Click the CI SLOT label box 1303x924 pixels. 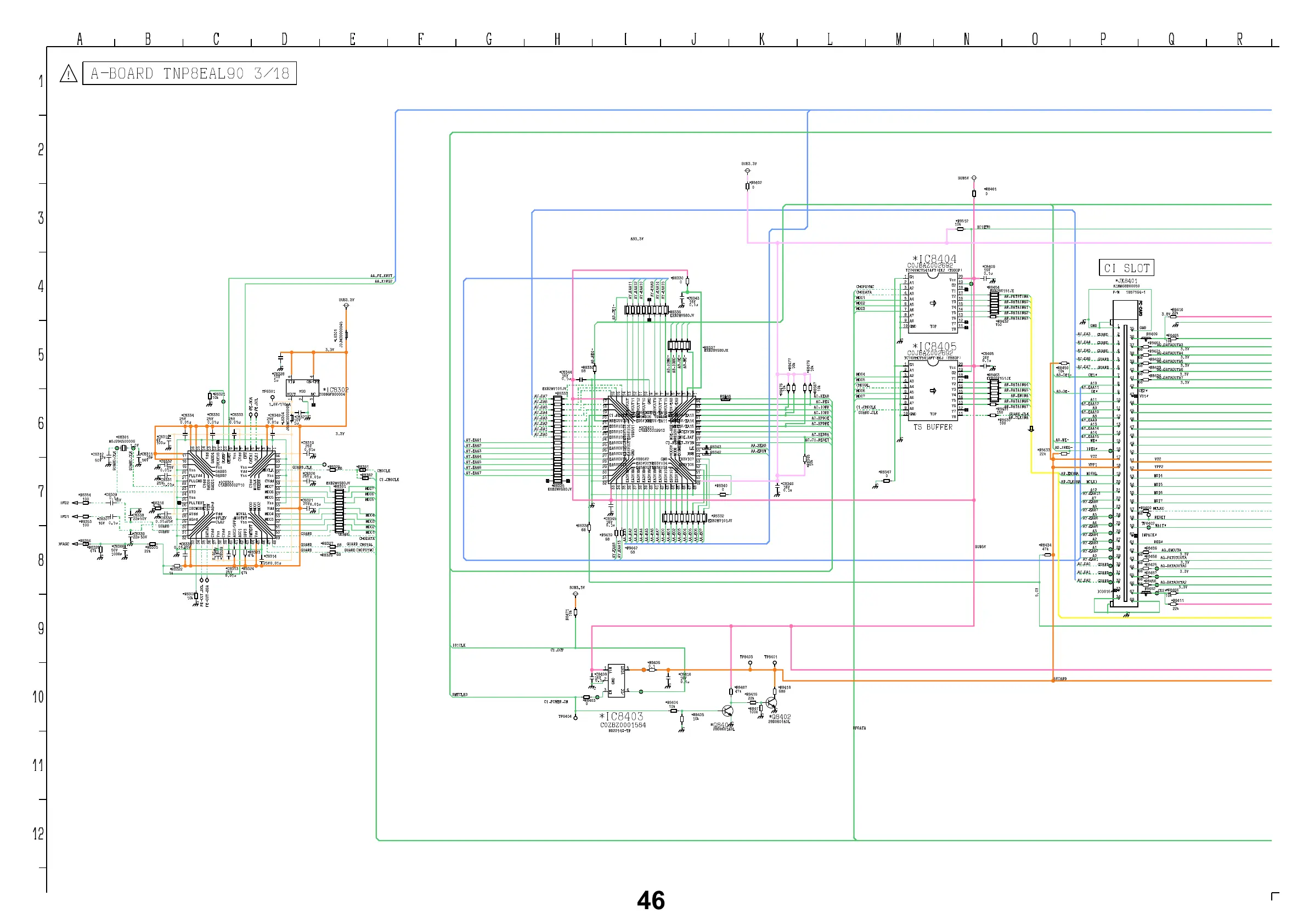(1126, 268)
